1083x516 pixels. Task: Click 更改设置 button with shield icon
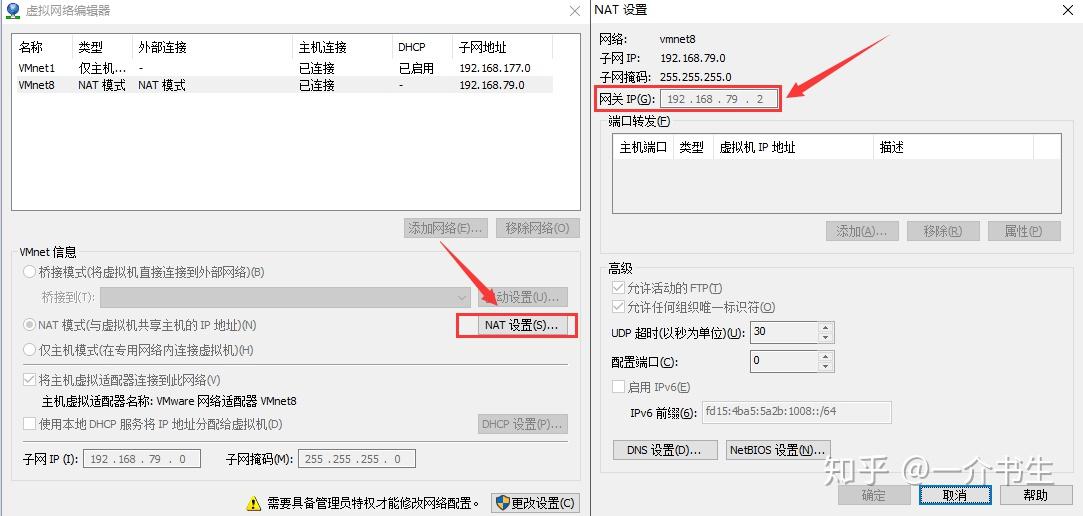point(535,503)
